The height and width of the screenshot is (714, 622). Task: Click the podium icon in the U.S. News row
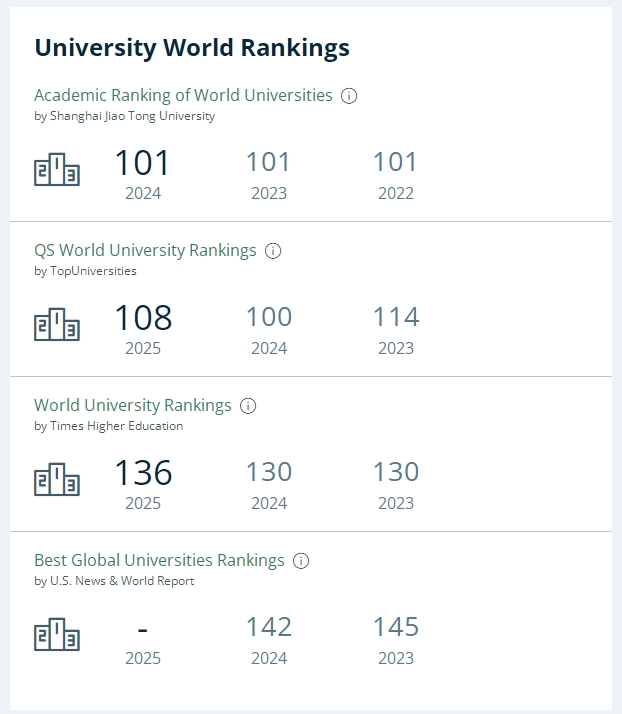(x=57, y=635)
